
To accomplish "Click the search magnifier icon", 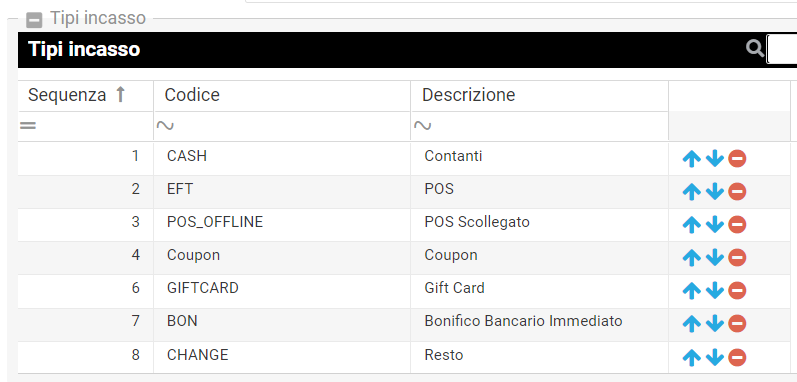I will tap(755, 49).
